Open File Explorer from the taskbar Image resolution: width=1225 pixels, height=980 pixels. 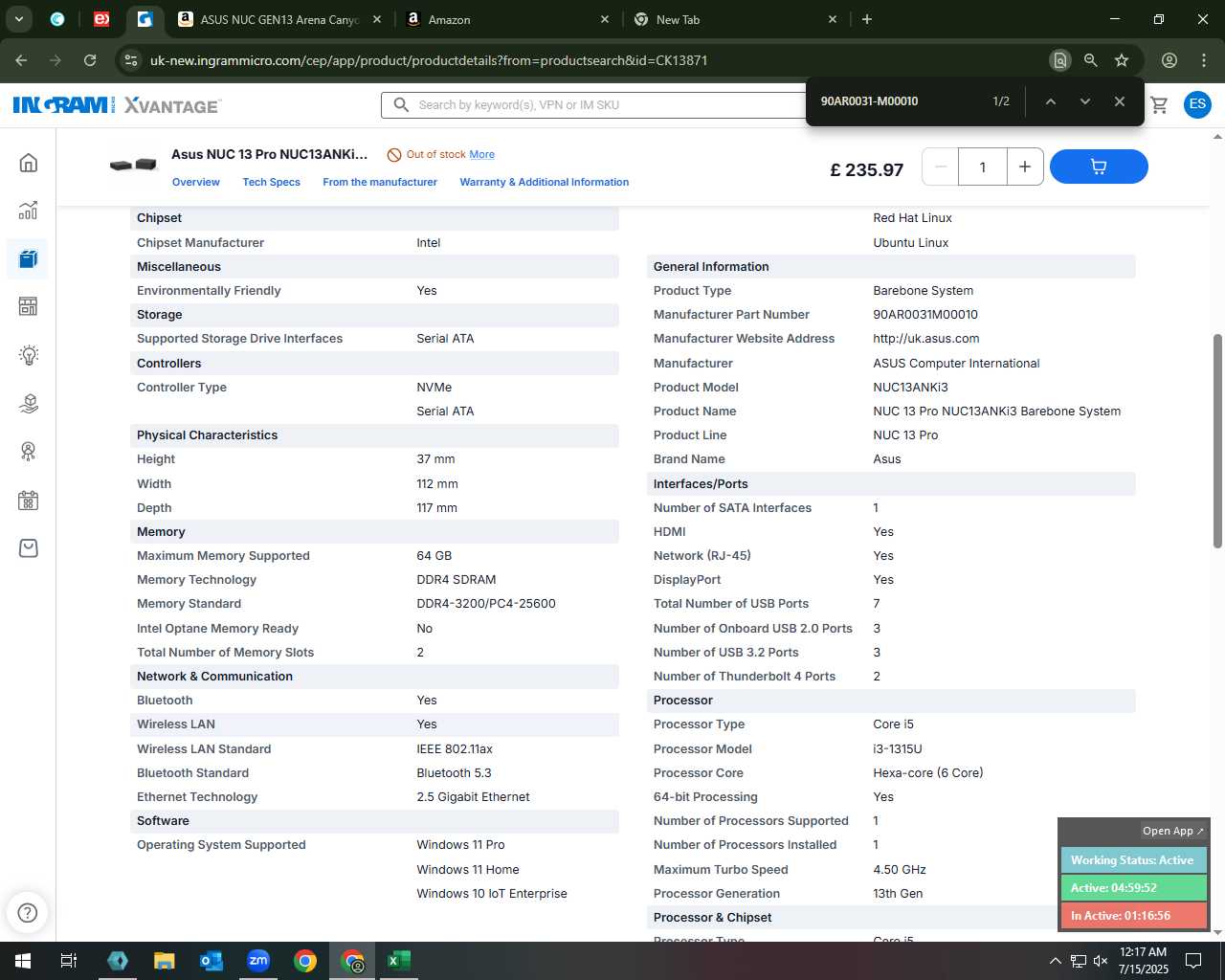[x=165, y=961]
